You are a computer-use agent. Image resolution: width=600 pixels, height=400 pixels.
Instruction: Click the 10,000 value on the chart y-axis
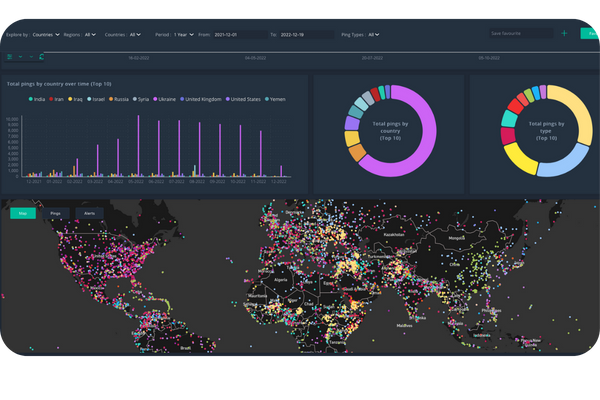click(x=12, y=119)
